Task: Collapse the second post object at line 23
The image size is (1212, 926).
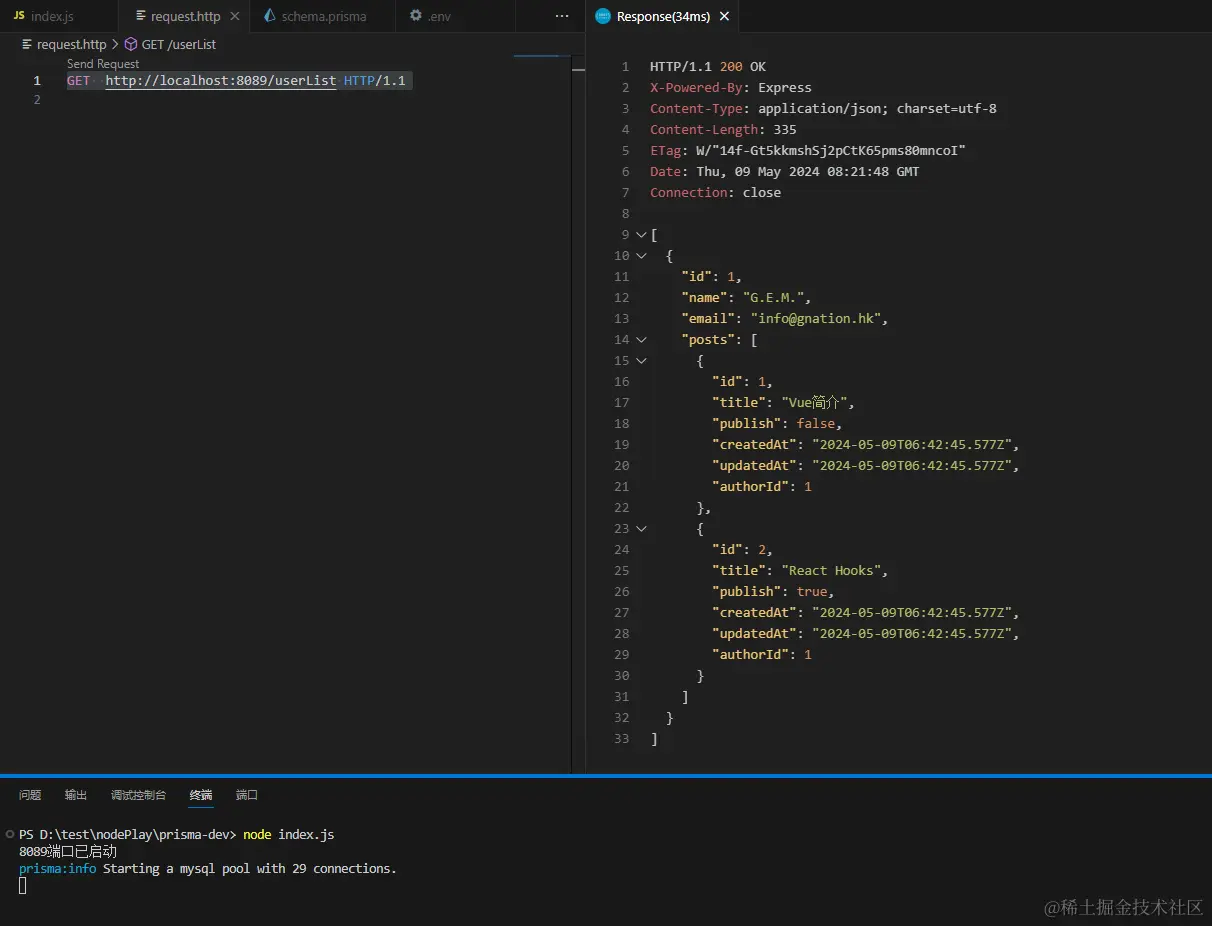Action: pos(641,529)
